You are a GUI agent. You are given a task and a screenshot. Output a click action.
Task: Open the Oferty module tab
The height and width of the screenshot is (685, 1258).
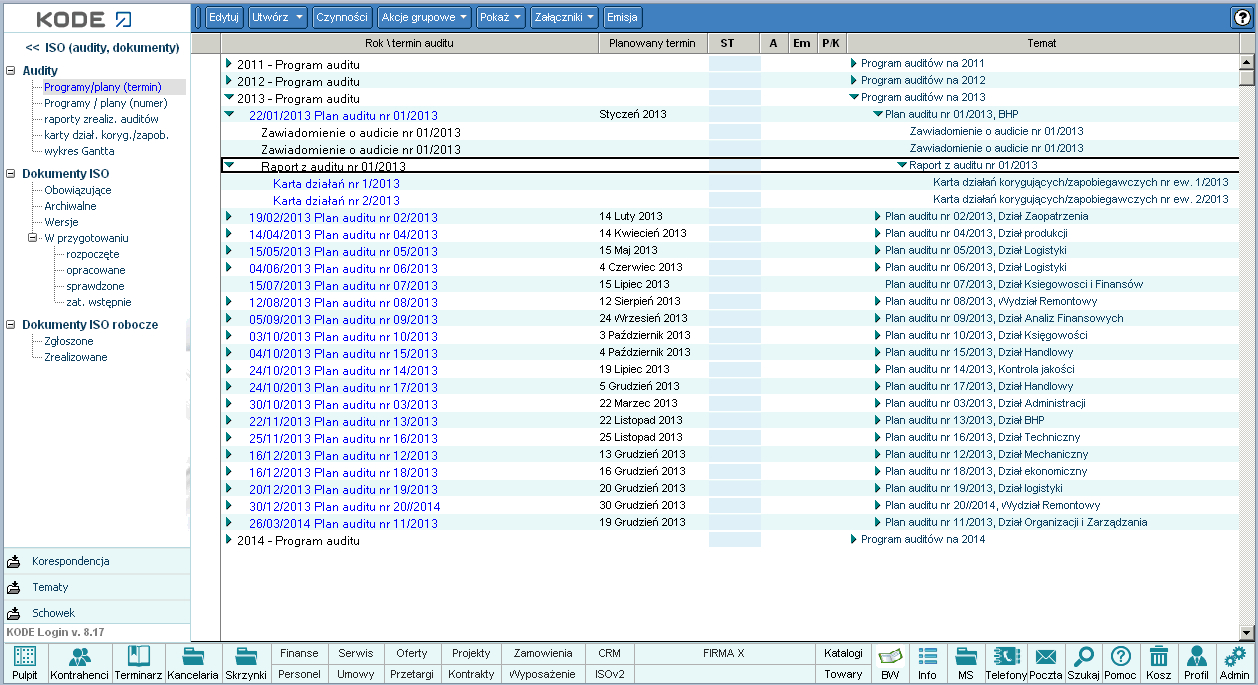click(x=412, y=653)
